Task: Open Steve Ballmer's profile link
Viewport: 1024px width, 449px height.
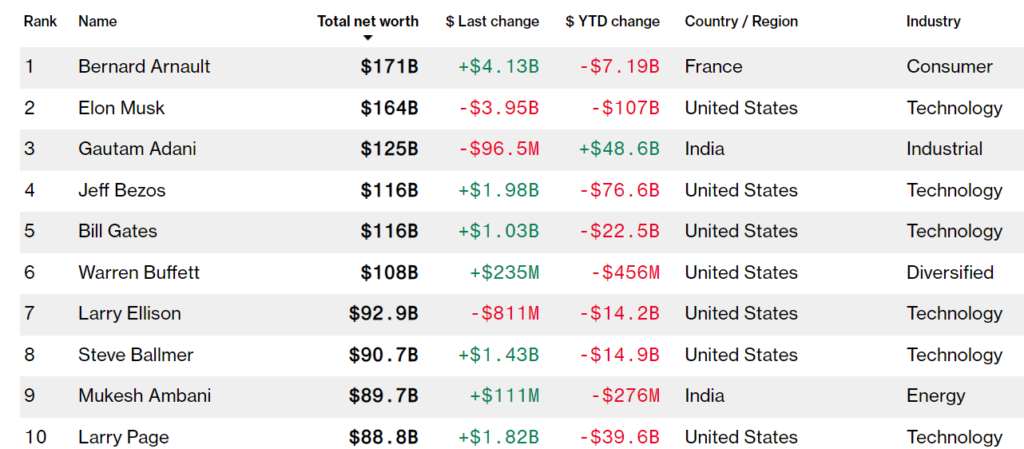Action: click(x=136, y=354)
